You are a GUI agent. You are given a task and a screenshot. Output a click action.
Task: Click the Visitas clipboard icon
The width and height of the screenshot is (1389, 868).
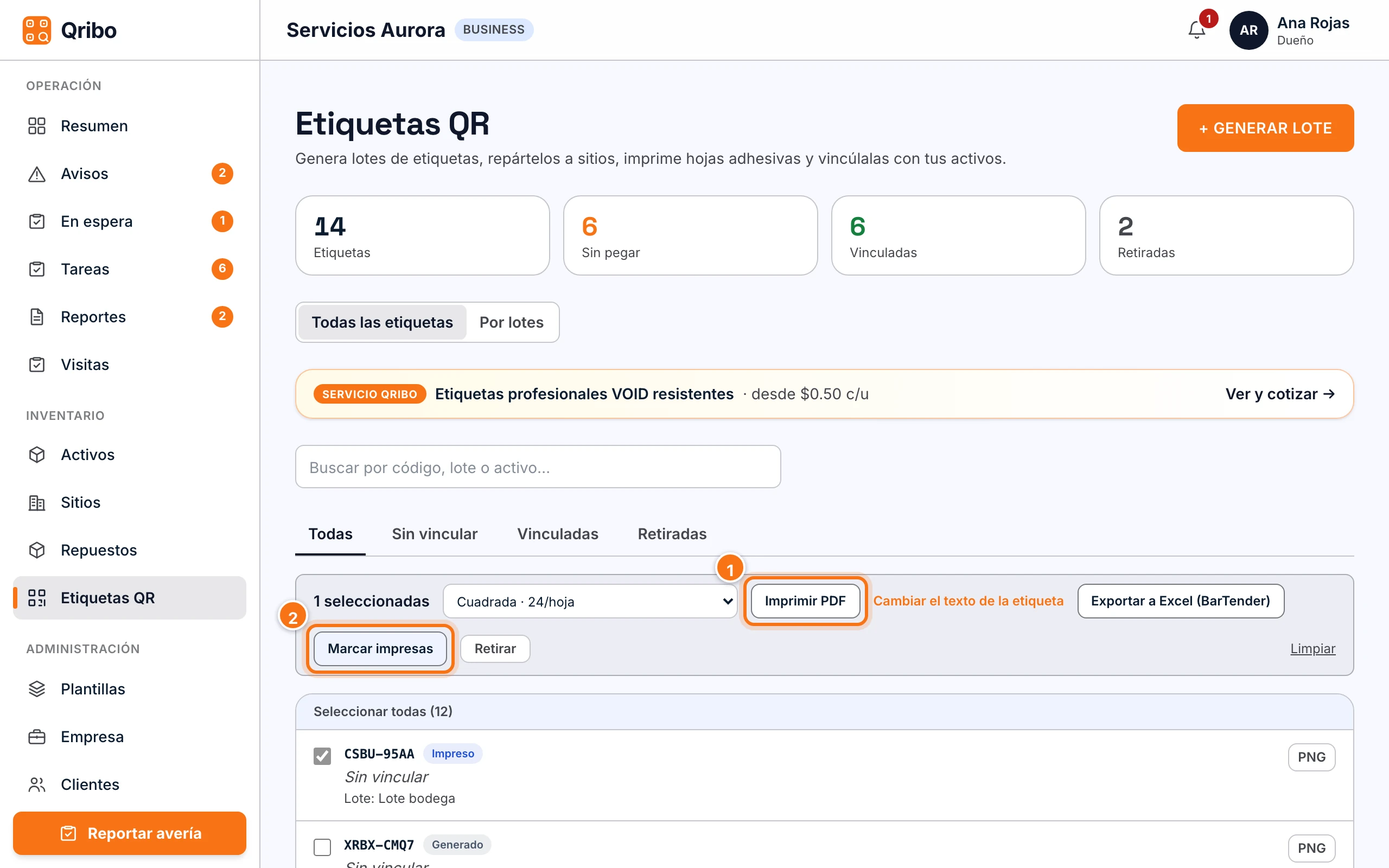pos(37,364)
